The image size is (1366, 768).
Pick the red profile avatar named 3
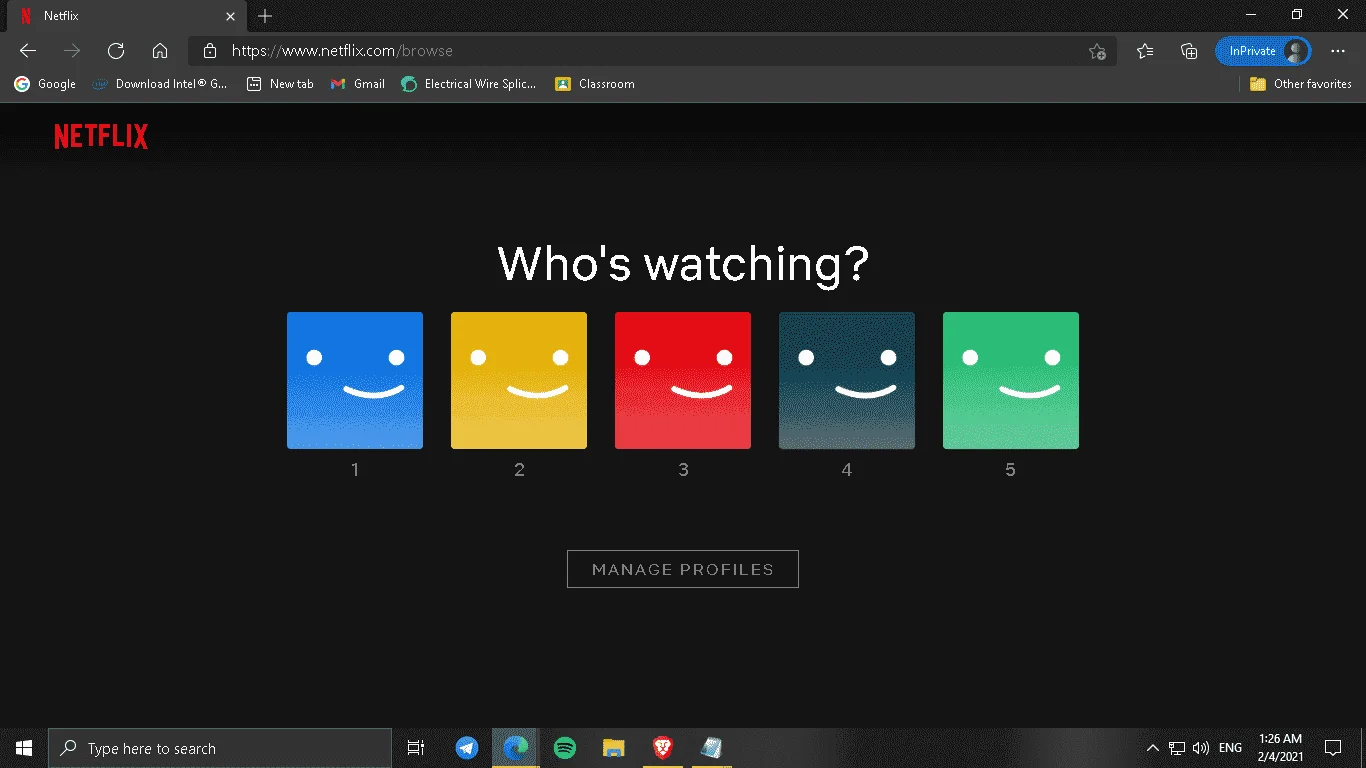[683, 380]
